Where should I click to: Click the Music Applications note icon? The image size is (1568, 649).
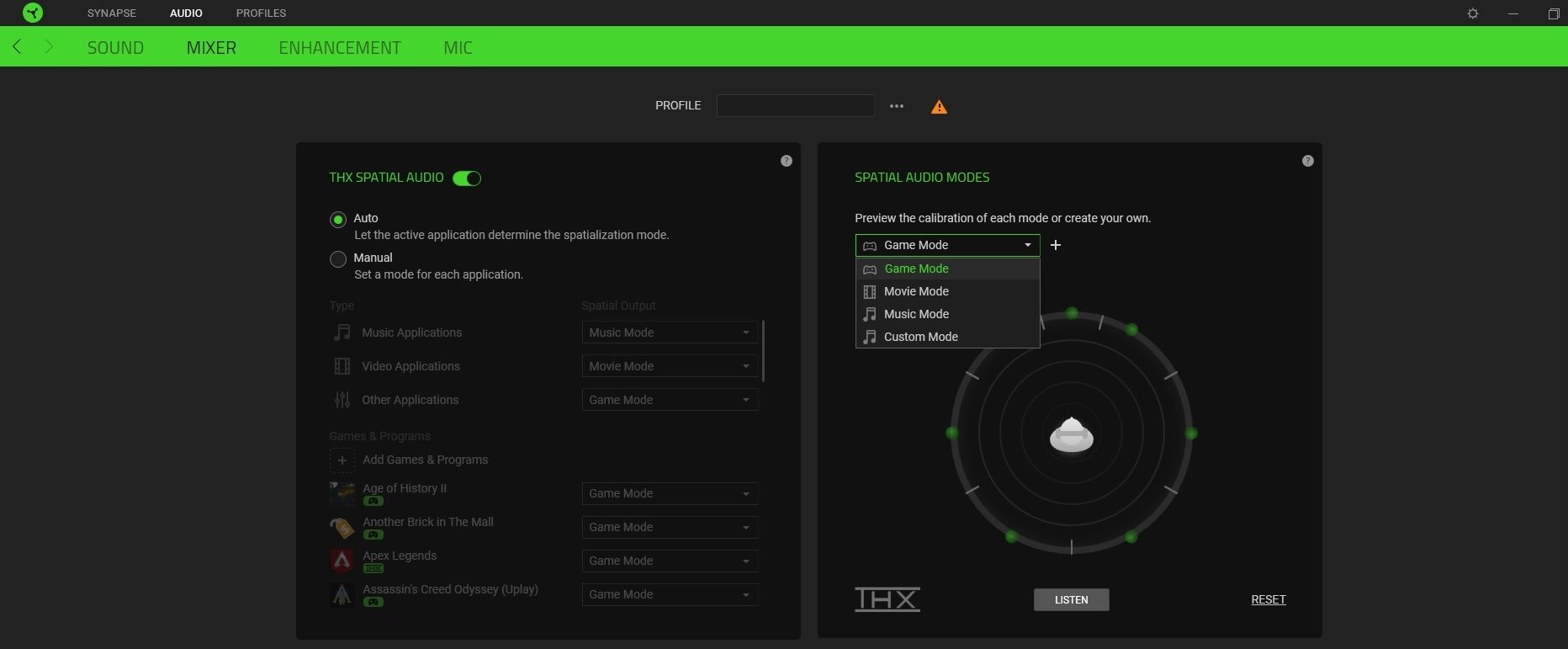(x=342, y=332)
